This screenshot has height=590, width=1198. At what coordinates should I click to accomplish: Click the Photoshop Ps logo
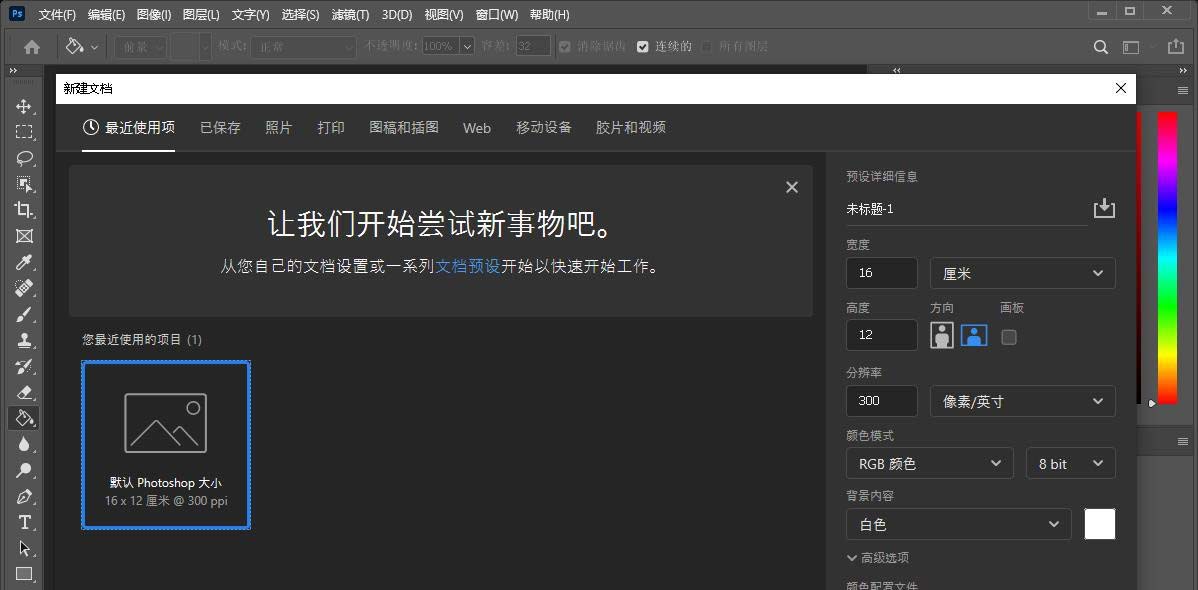pyautogui.click(x=16, y=14)
